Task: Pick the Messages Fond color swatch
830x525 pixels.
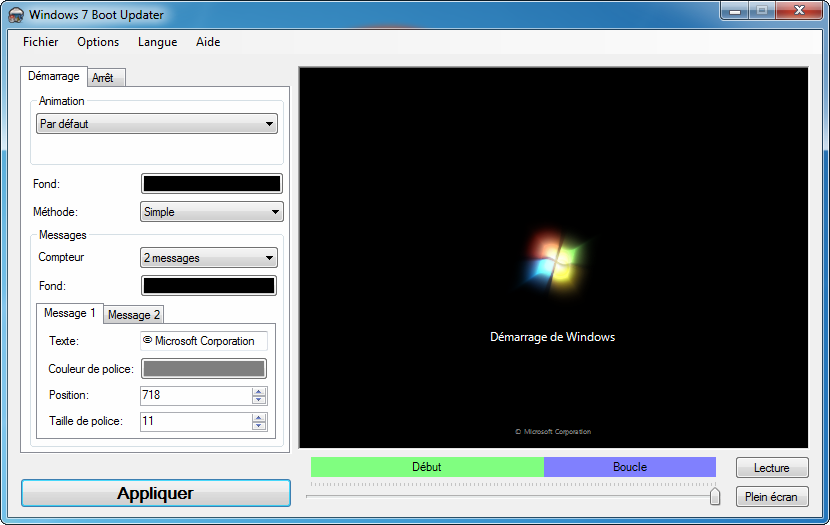Action: [x=209, y=286]
